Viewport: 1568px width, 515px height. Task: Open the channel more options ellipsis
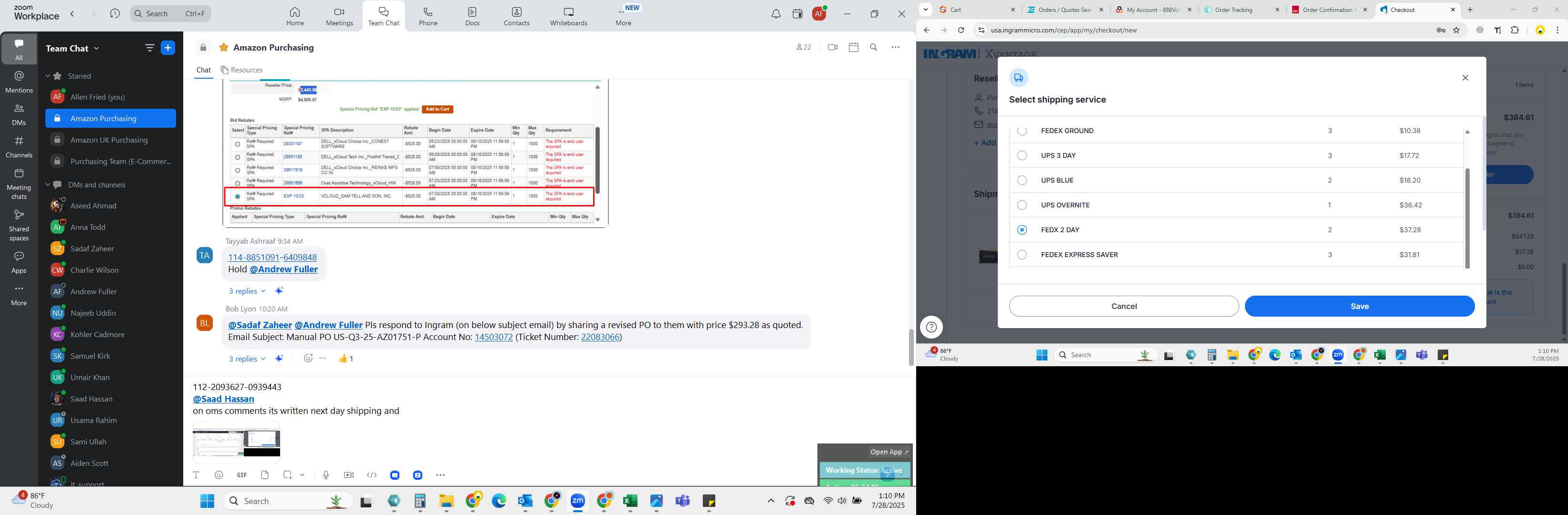[895, 47]
